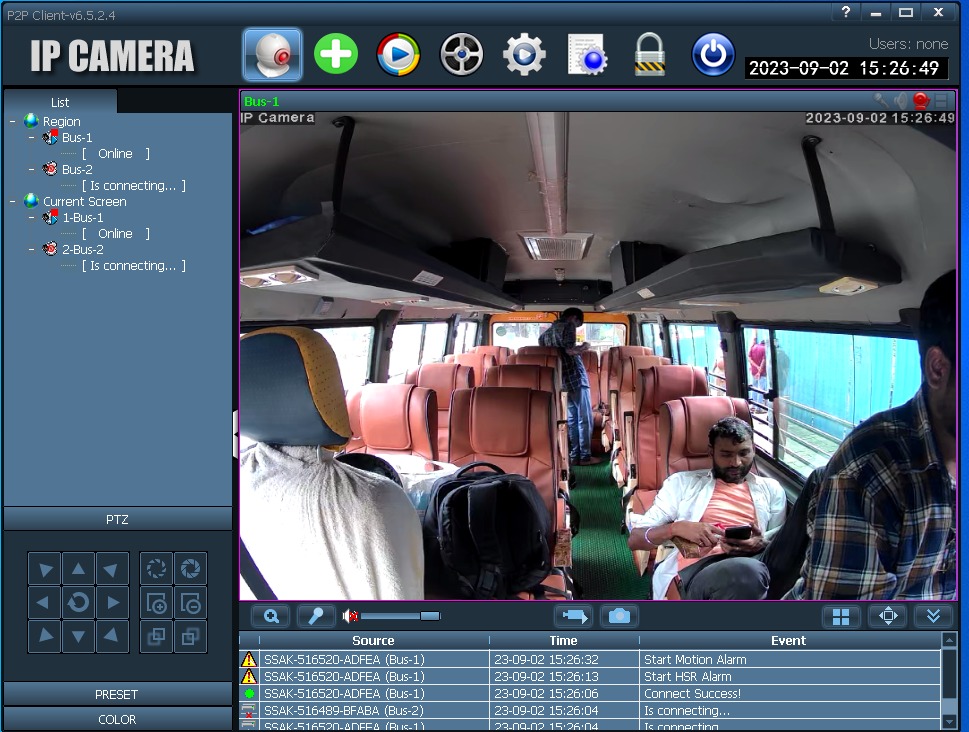Select Bus-2 under Region

click(77, 170)
